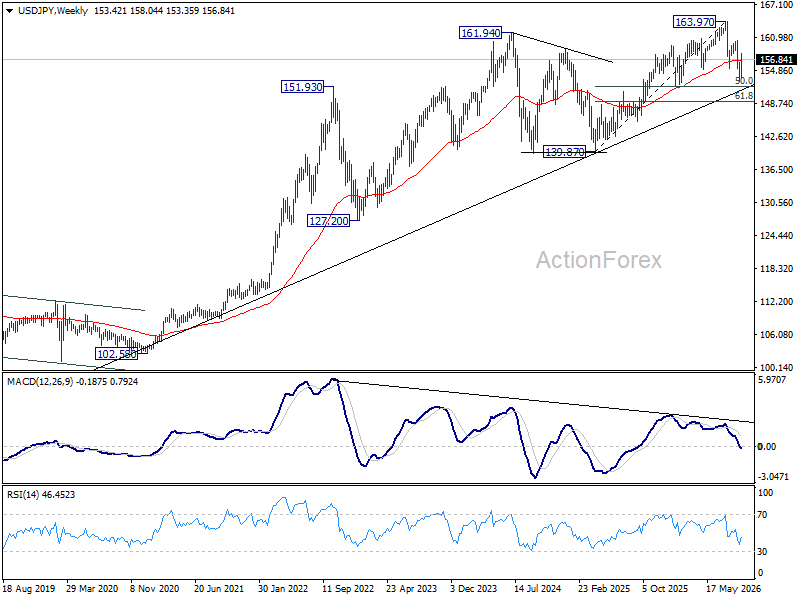Click the dropdown triangle beside USDJPY,Weekly
Image resolution: width=800 pixels, height=600 pixels.
9,11
